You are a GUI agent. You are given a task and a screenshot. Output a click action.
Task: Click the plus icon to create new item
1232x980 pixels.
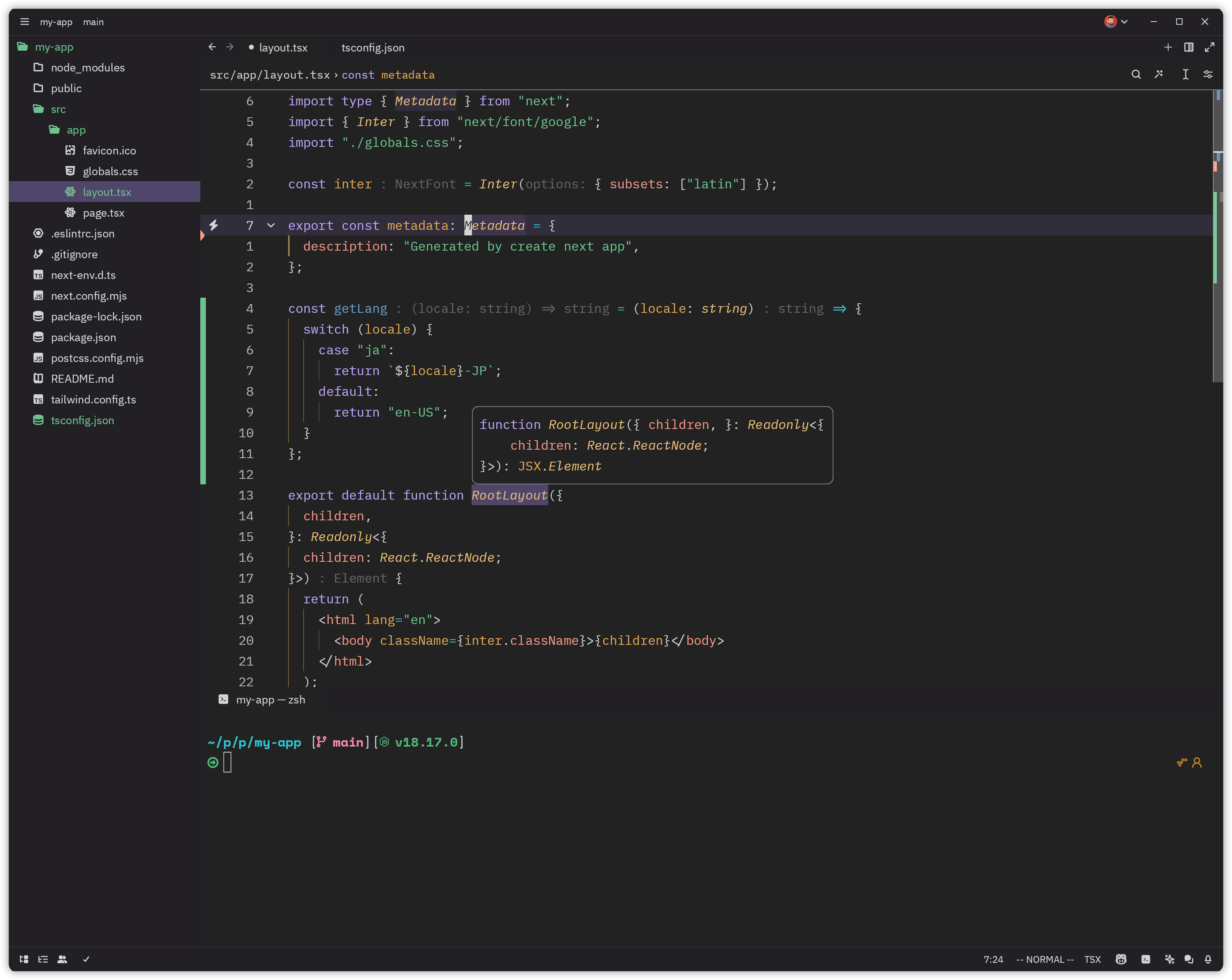click(1168, 47)
